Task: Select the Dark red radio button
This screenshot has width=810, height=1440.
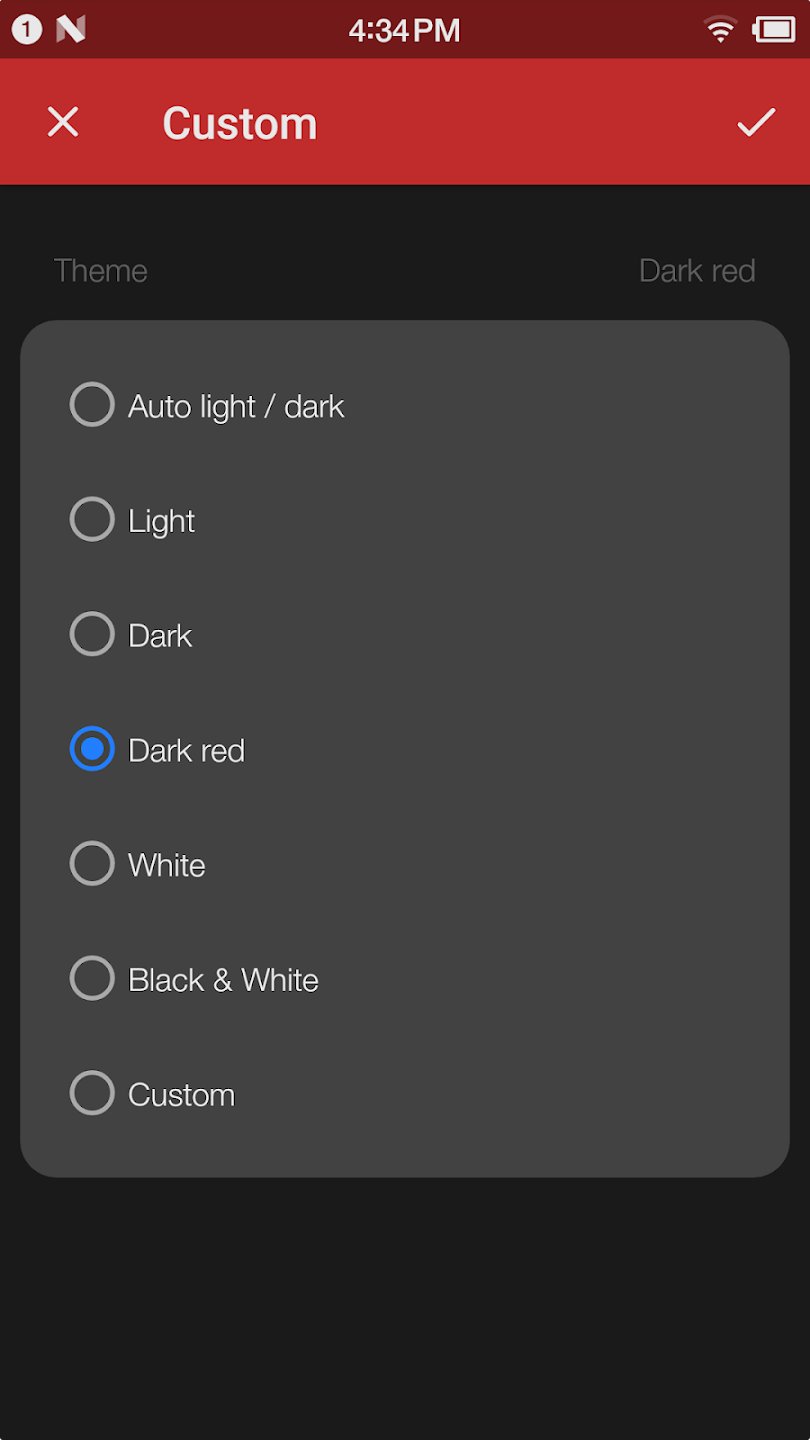Action: tap(92, 749)
